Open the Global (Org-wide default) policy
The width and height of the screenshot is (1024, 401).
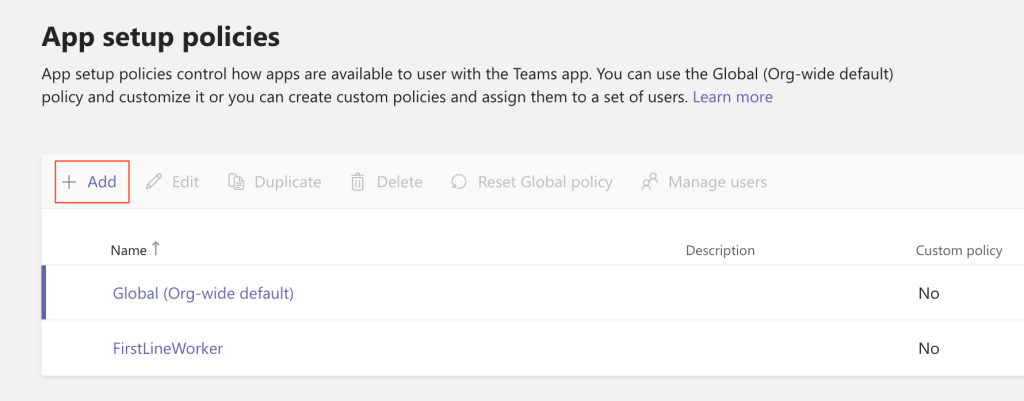203,293
